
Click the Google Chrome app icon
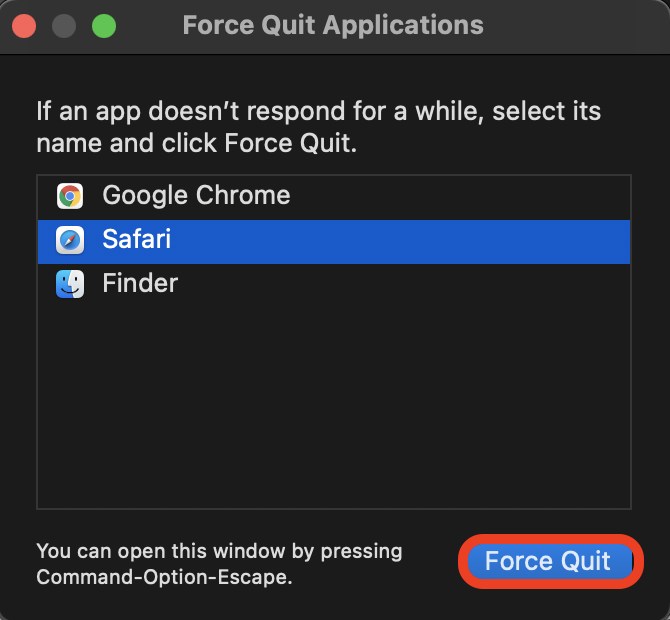[x=70, y=196]
